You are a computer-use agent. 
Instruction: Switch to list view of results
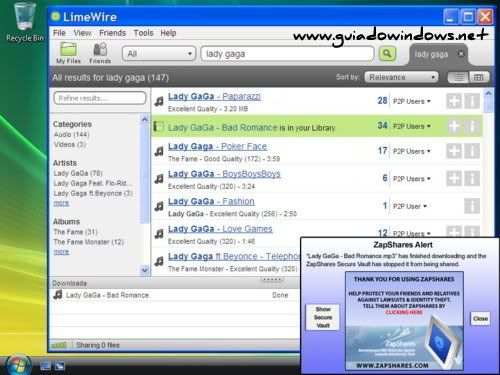[458, 77]
